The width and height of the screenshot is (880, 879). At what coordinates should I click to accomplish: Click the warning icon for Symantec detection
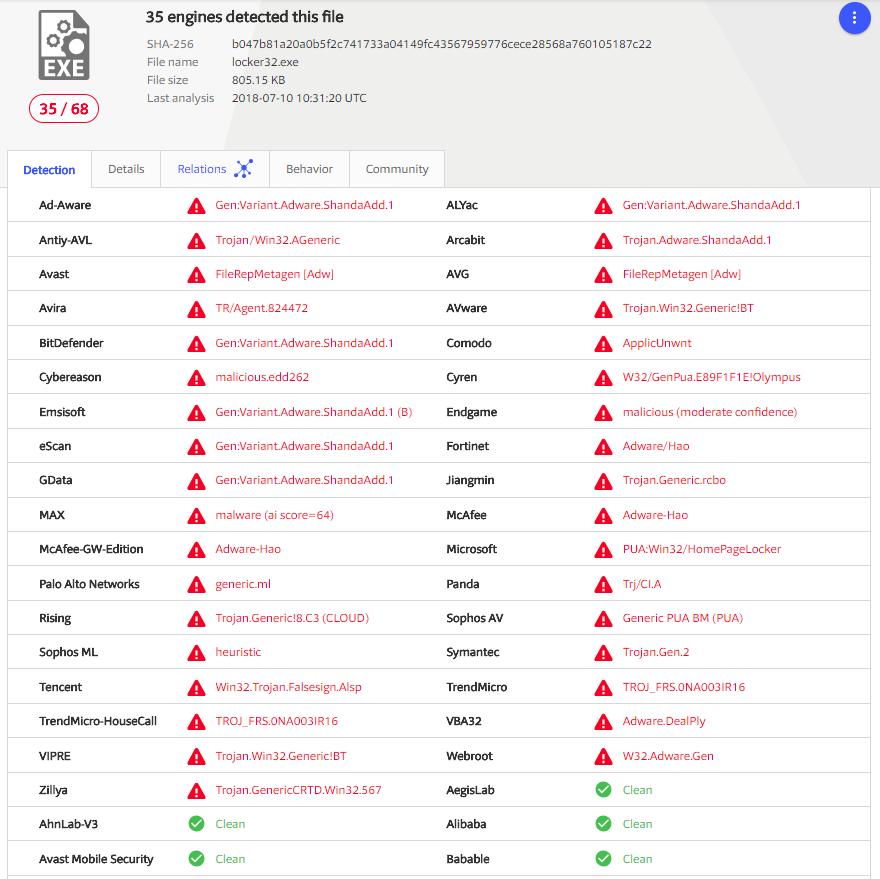[x=603, y=653]
